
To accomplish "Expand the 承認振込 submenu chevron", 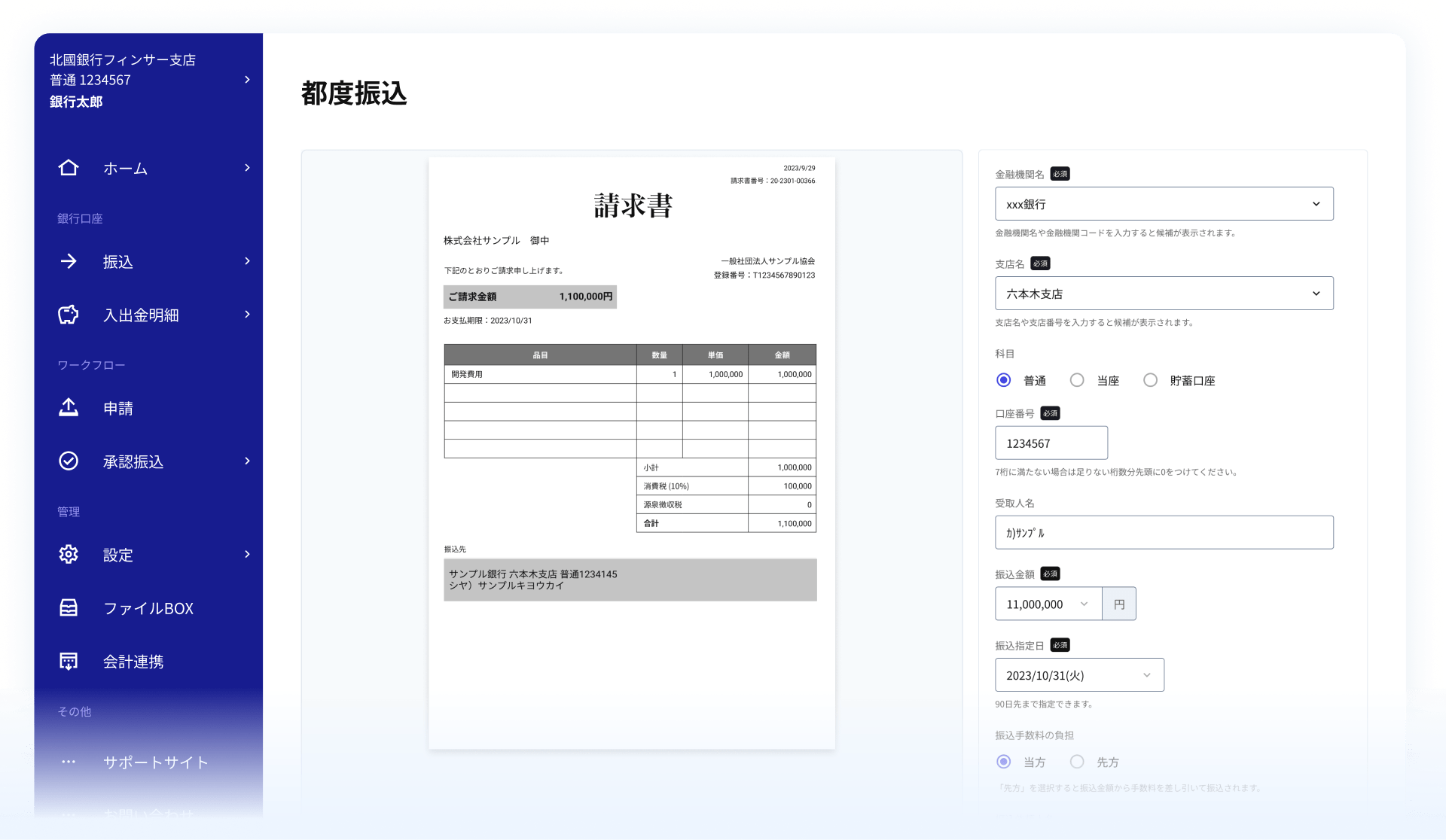I will coord(247,461).
